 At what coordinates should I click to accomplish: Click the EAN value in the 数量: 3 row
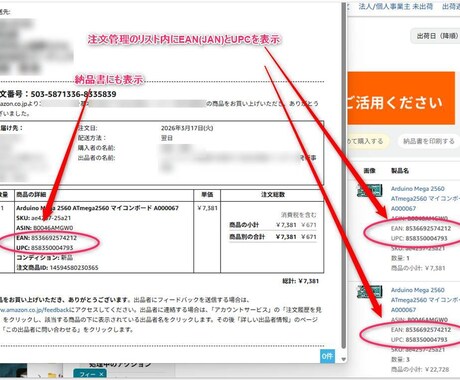(x=428, y=330)
